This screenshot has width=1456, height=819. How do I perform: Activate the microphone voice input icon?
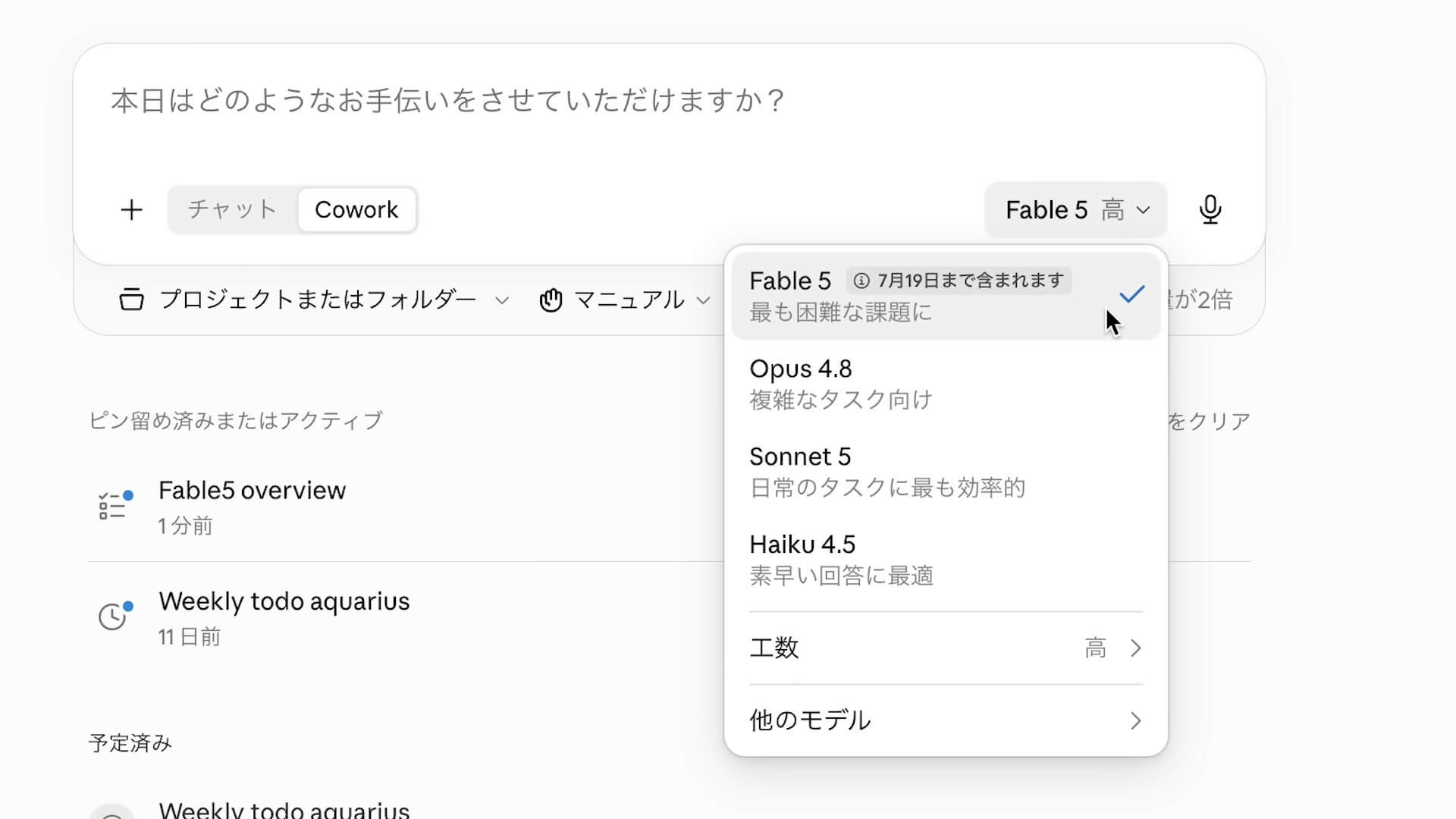1210,209
